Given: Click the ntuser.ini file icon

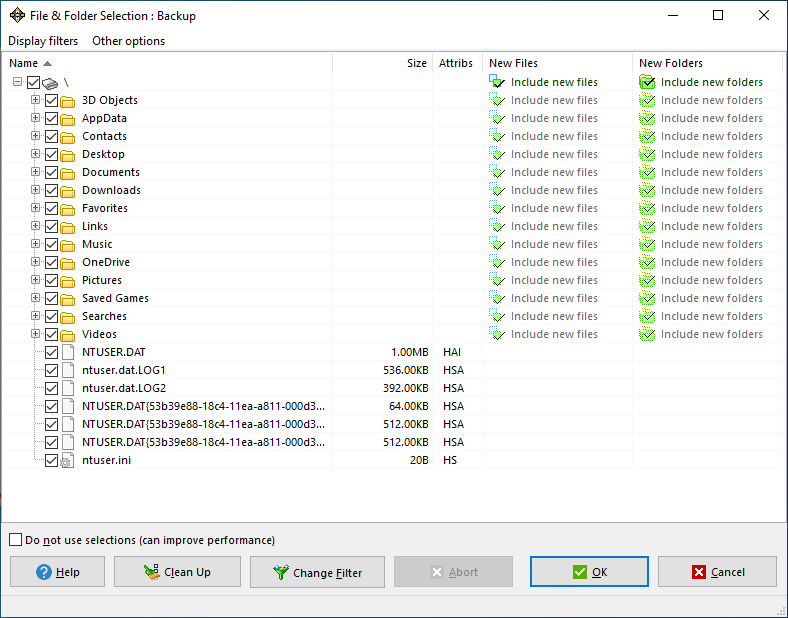Looking at the screenshot, I should pyautogui.click(x=68, y=460).
